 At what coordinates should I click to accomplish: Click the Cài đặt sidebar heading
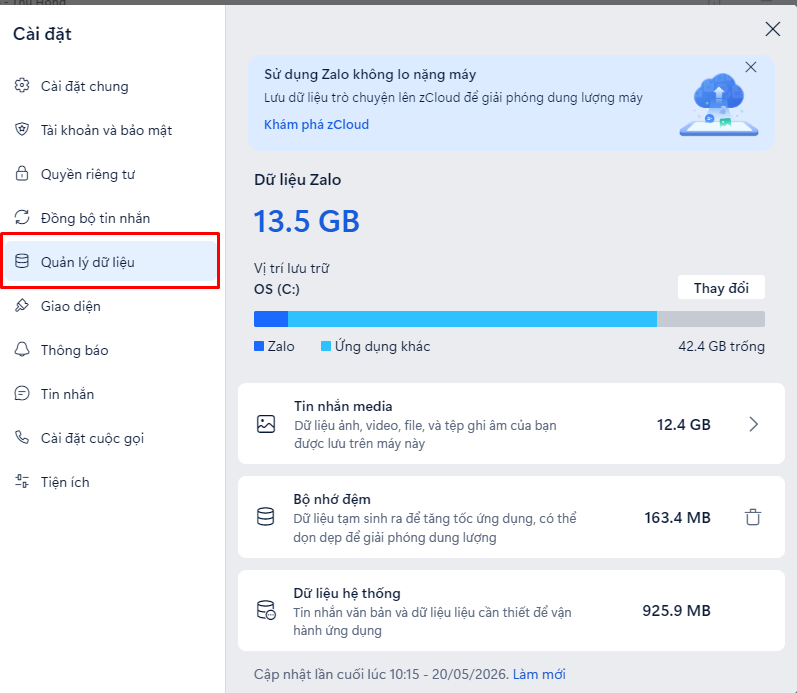tap(42, 34)
